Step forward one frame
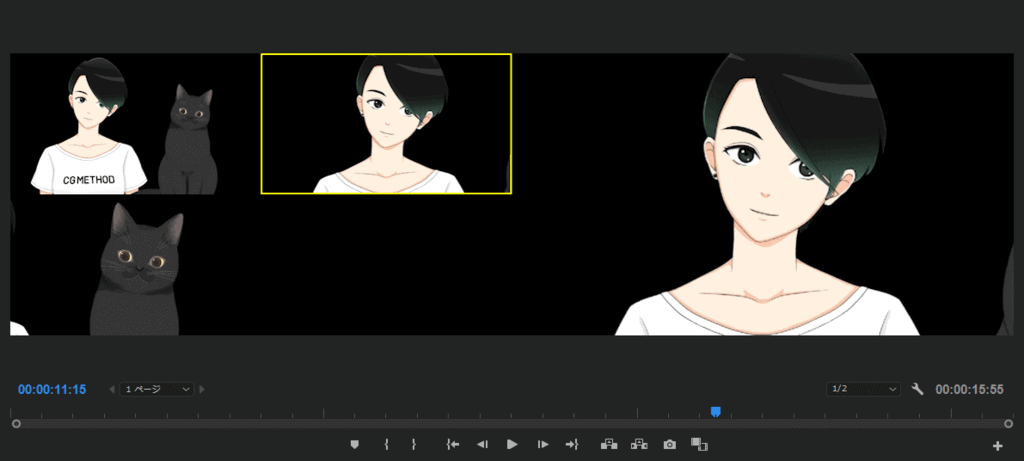This screenshot has height=461, width=1024. [542, 444]
